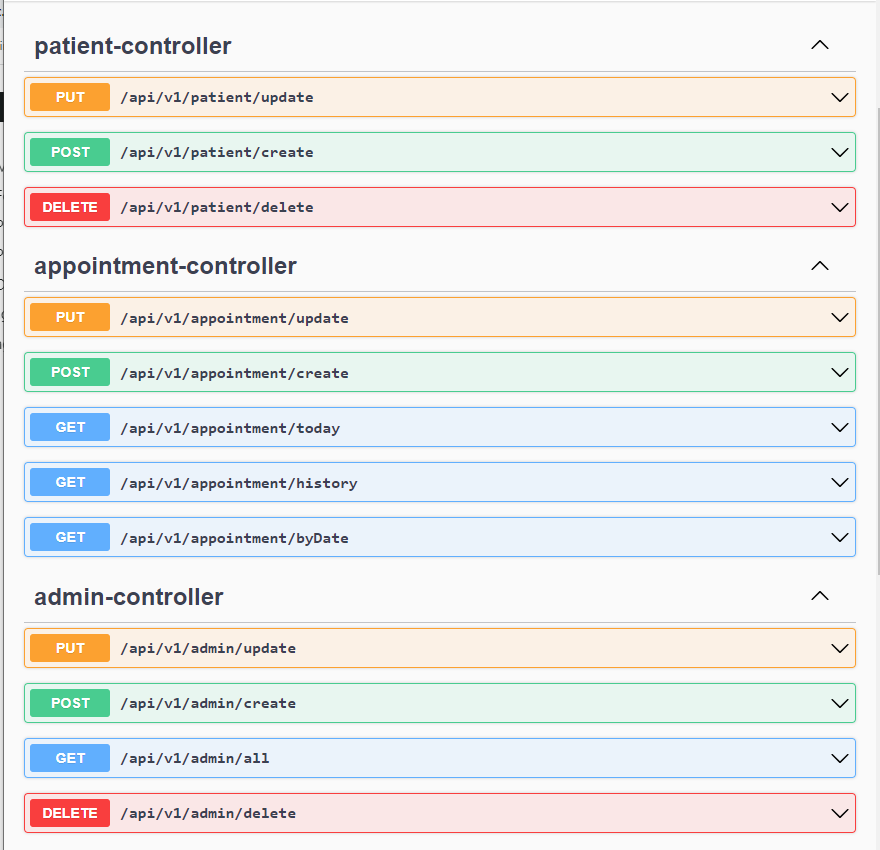This screenshot has width=880, height=850.
Task: Expand the DELETE patient/delete endpoint arrow
Action: pos(840,207)
